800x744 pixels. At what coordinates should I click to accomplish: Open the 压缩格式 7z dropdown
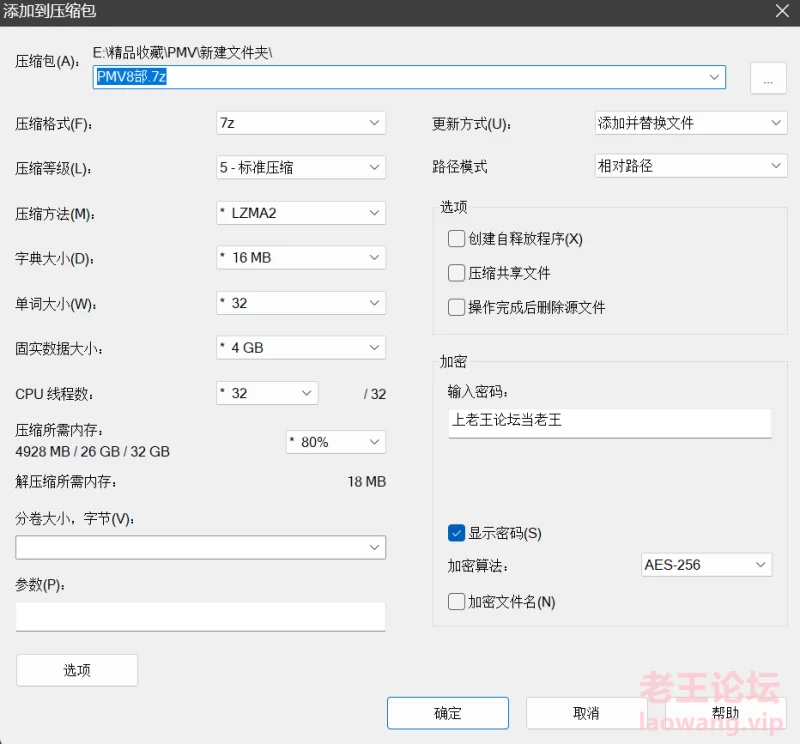point(301,123)
